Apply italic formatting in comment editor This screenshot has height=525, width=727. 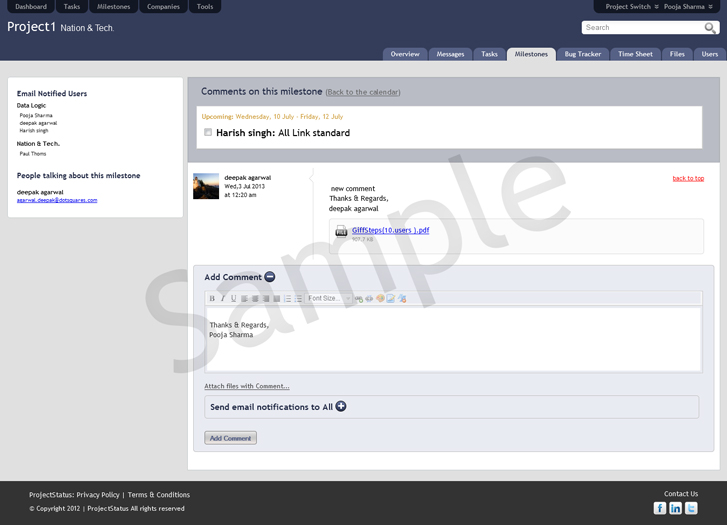[x=223, y=299]
